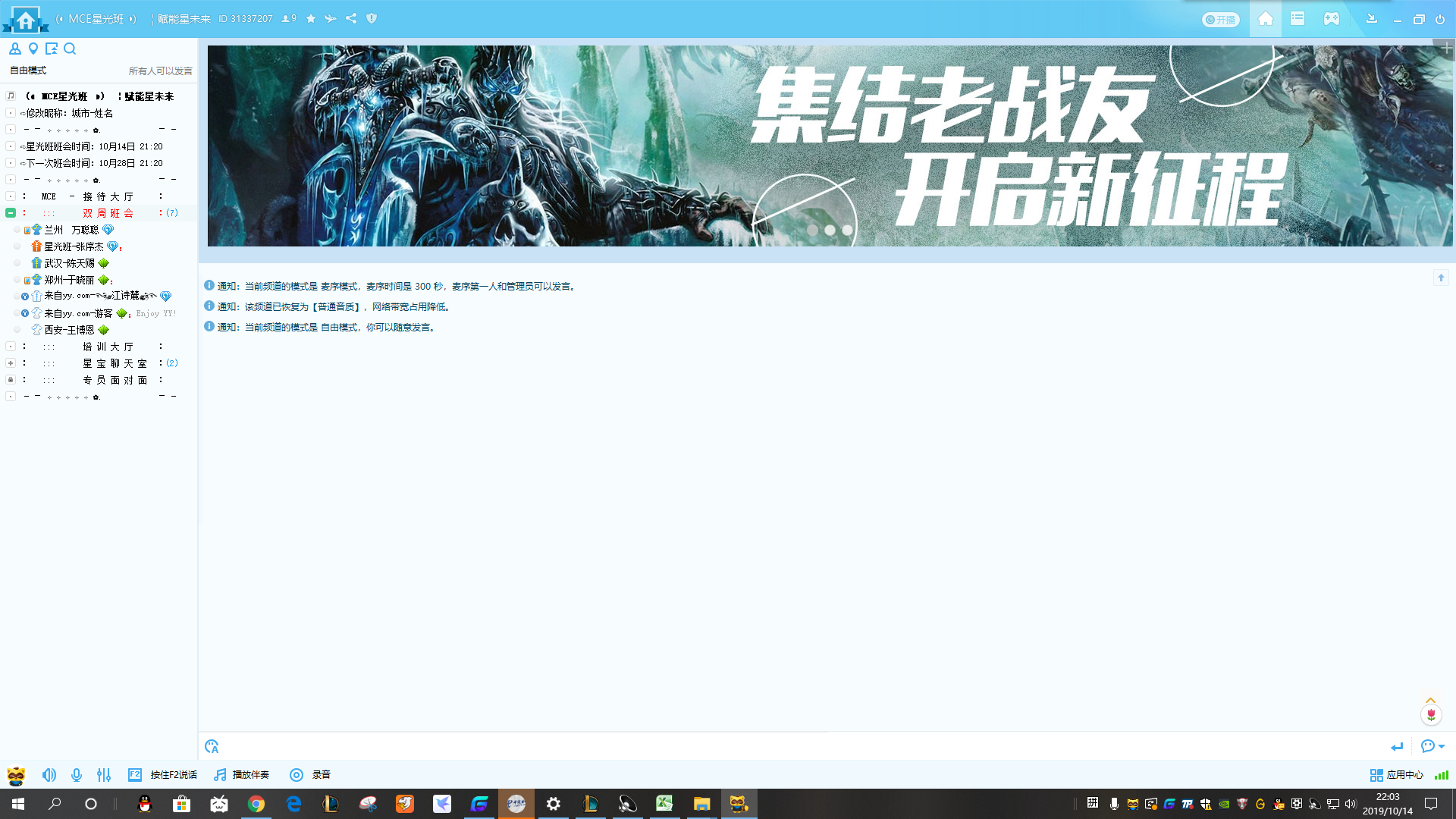Open Google Chrome from the taskbar
Screen dimensions: 1456x819
click(256, 804)
